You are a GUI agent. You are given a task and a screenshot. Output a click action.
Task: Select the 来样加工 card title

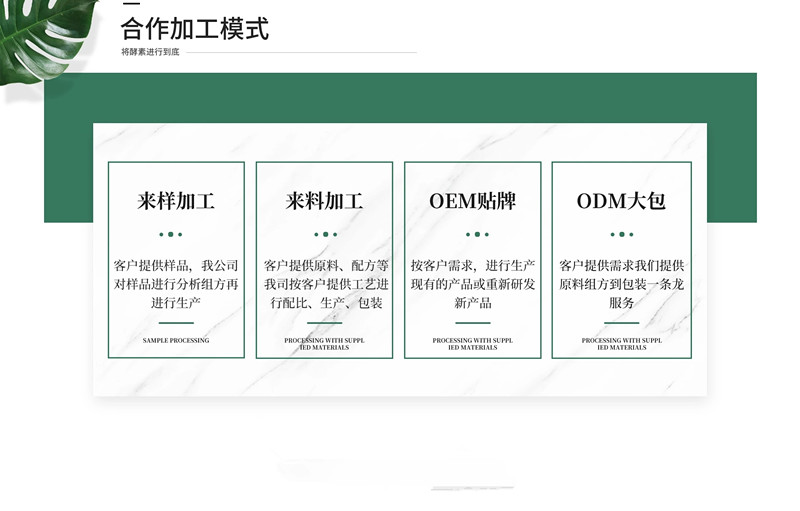(x=176, y=201)
